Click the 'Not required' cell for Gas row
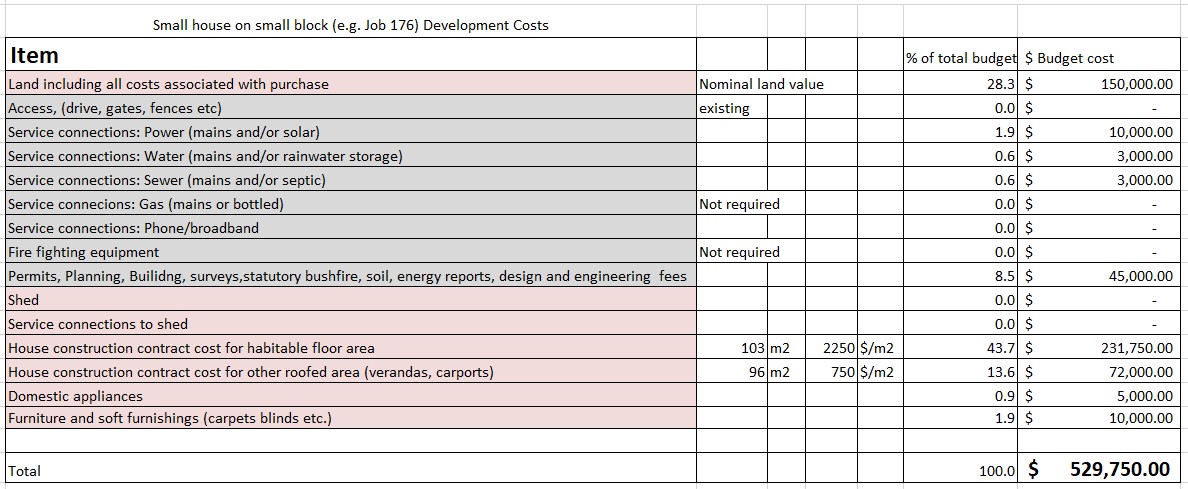This screenshot has width=1188, height=489. pyautogui.click(x=739, y=204)
